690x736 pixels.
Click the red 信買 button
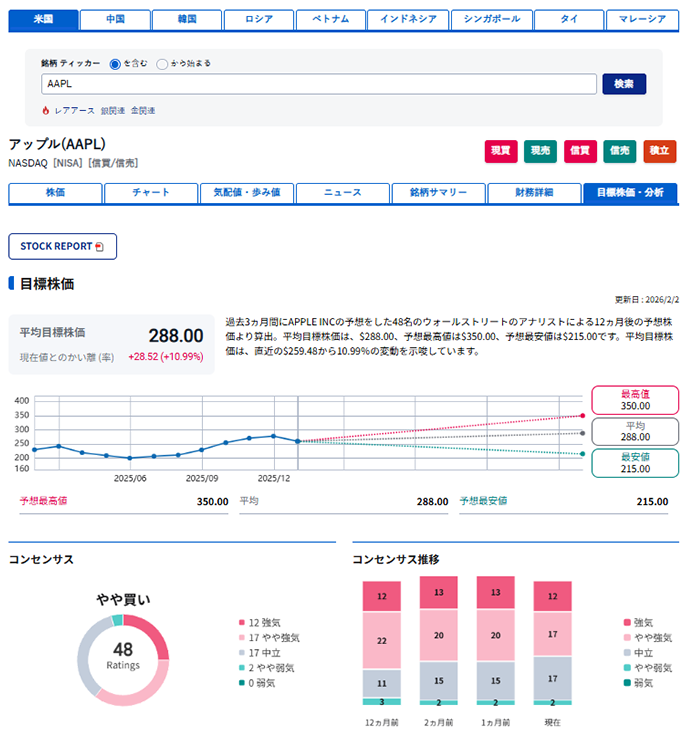coord(580,151)
